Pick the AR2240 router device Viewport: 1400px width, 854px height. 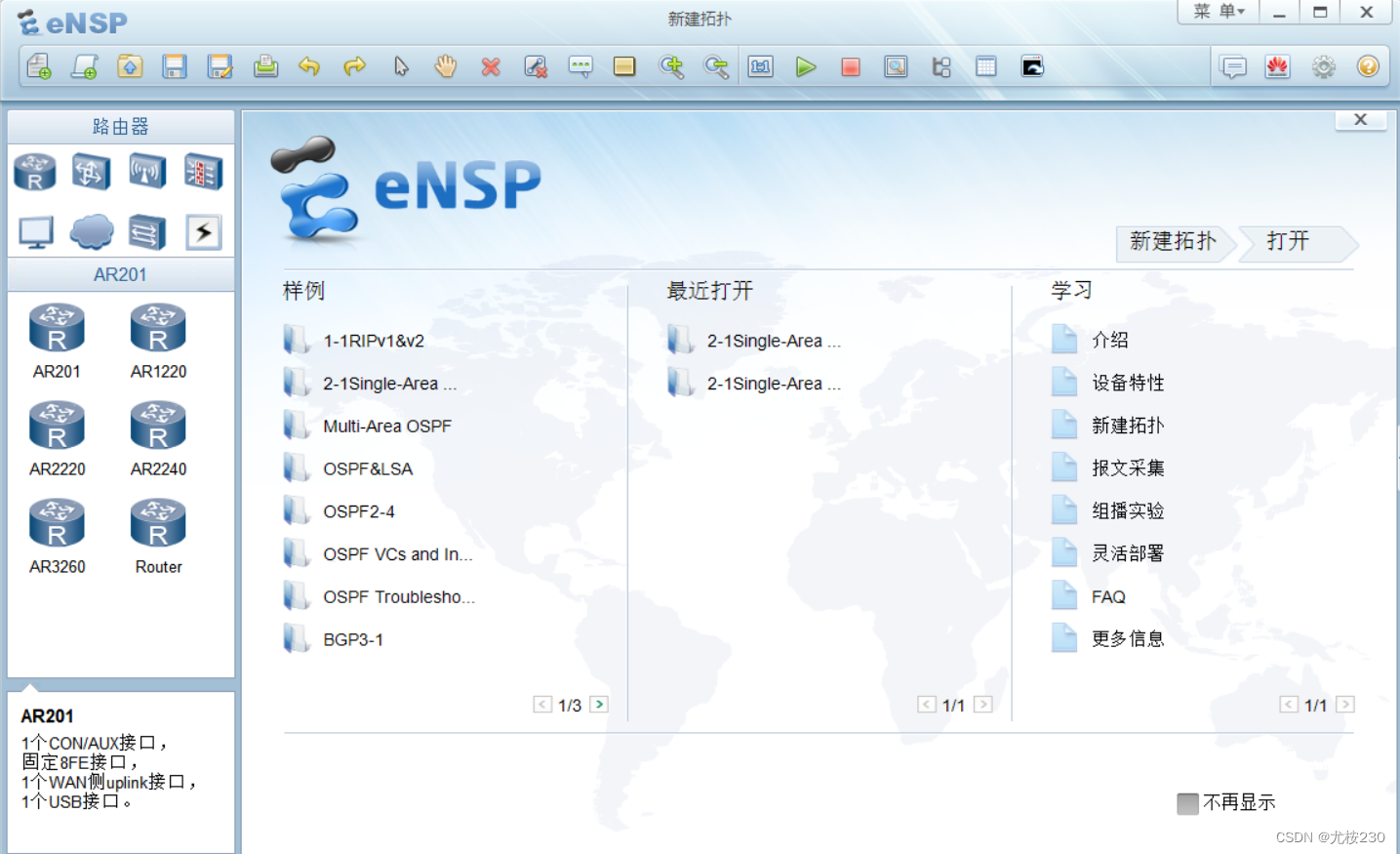click(158, 438)
